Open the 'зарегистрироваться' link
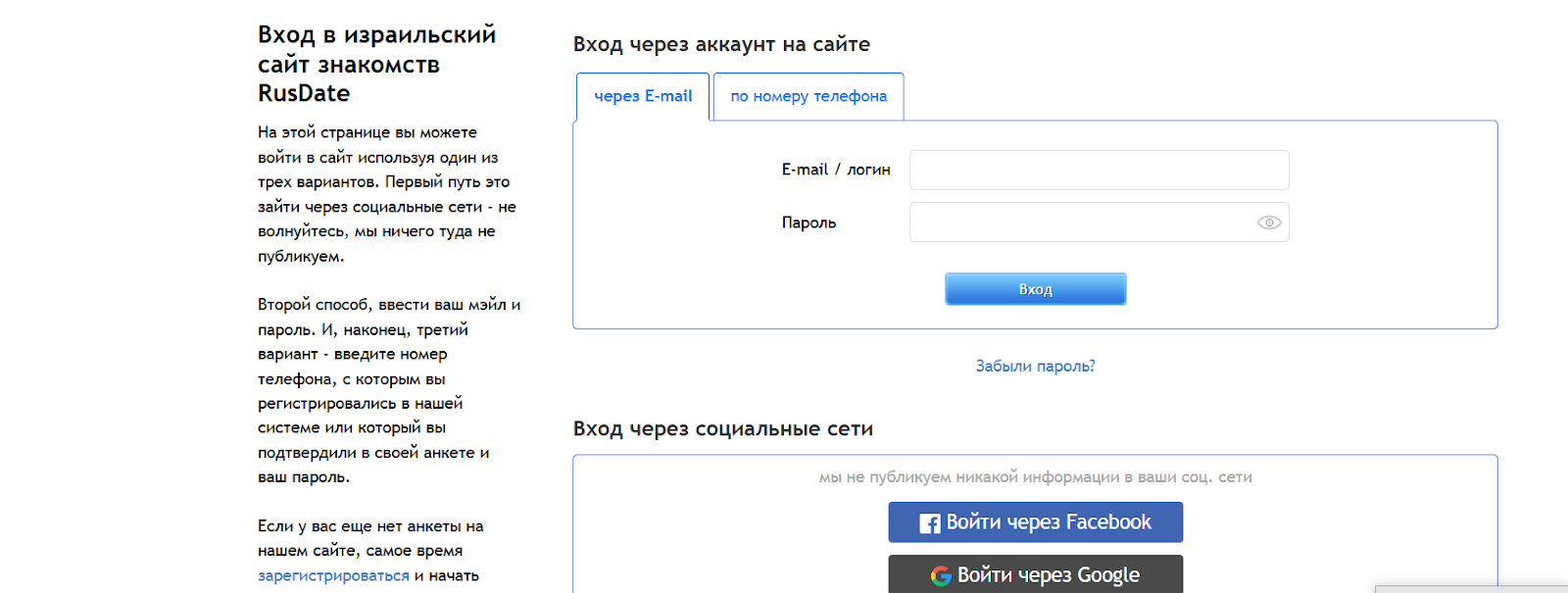Viewport: 1568px width, 593px height. click(x=333, y=575)
